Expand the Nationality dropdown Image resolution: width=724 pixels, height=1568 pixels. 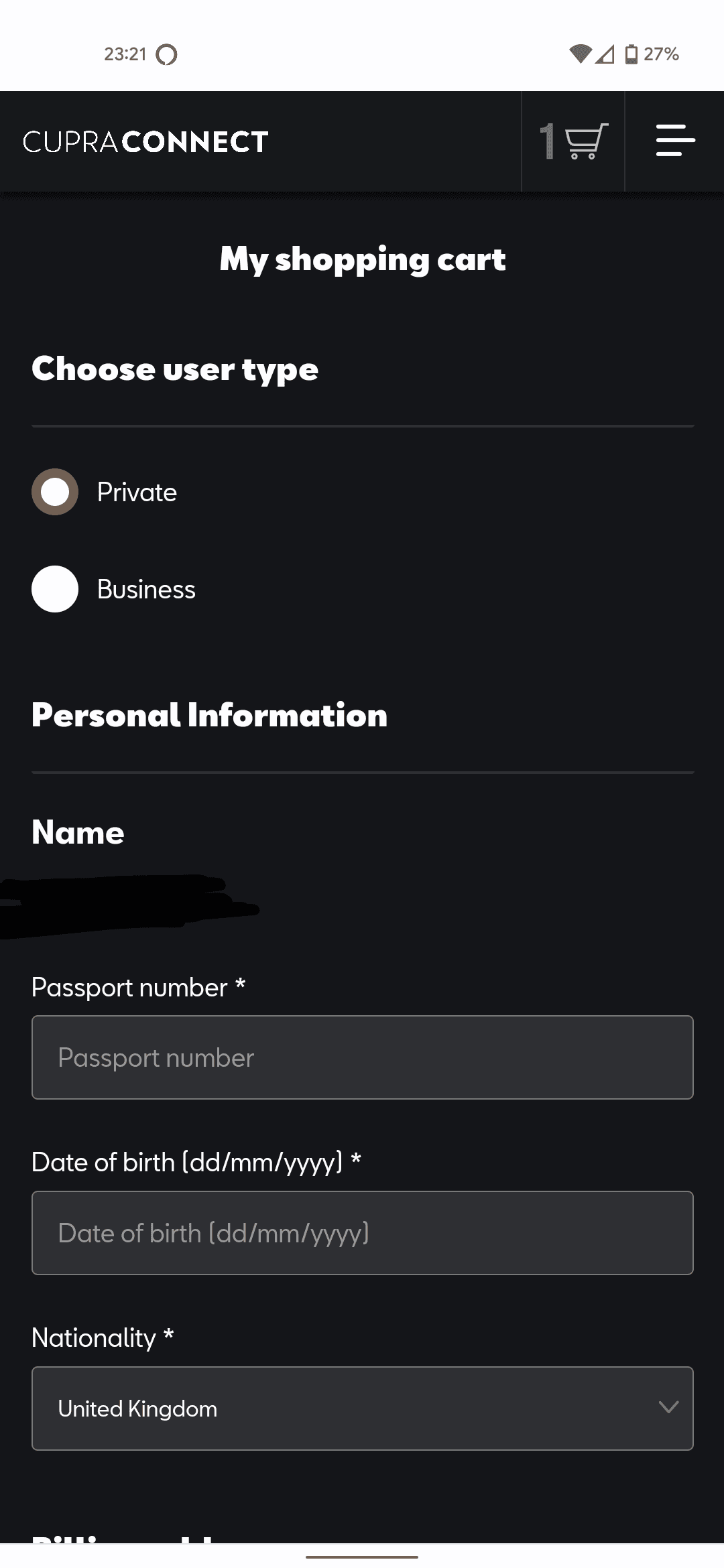(362, 1409)
